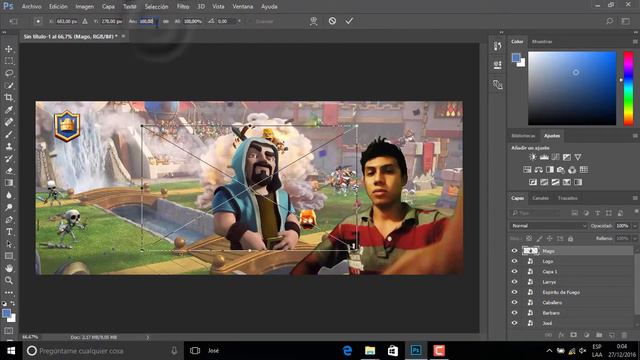
Task: Hide the Caballero layer
Action: (x=514, y=302)
